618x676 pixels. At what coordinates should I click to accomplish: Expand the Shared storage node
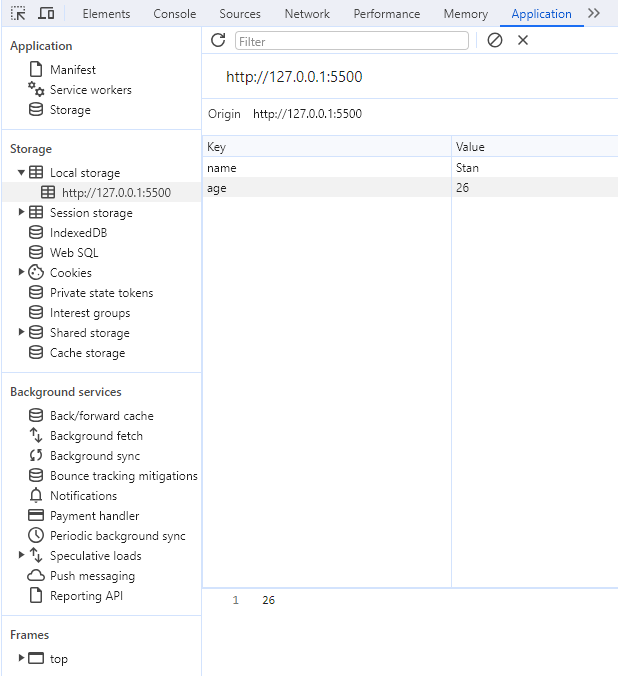pos(21,332)
